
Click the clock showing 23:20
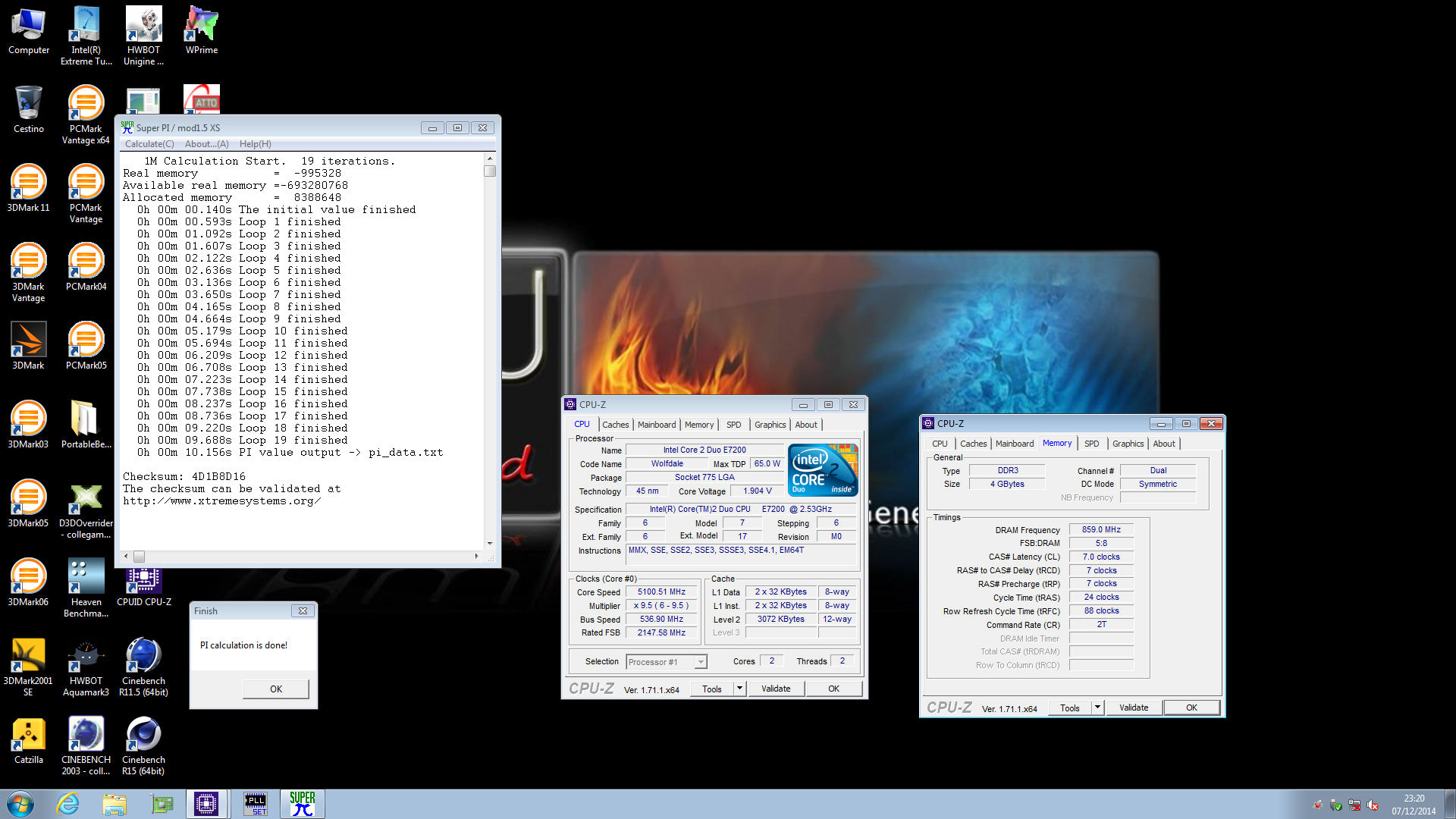point(1414,799)
